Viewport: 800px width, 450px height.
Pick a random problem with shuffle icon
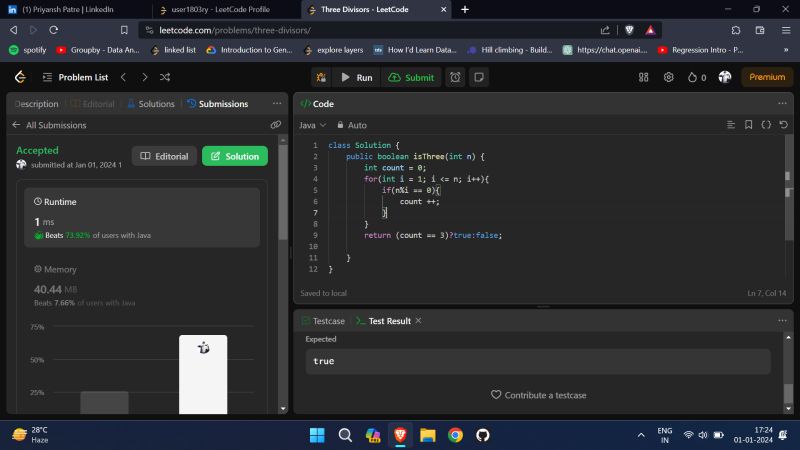[x=167, y=77]
